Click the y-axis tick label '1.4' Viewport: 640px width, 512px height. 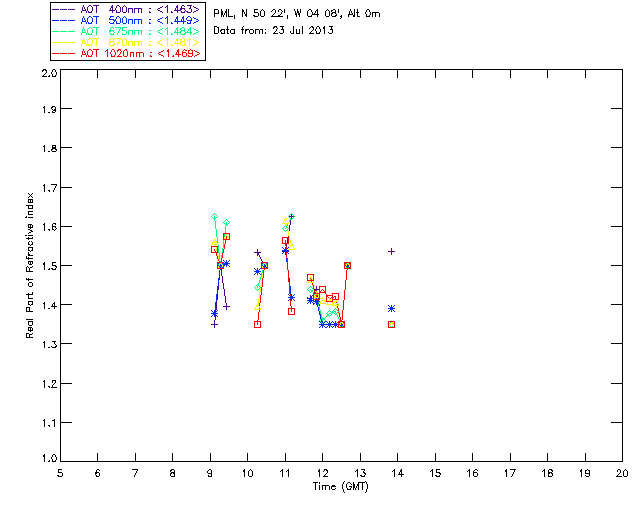[49, 305]
